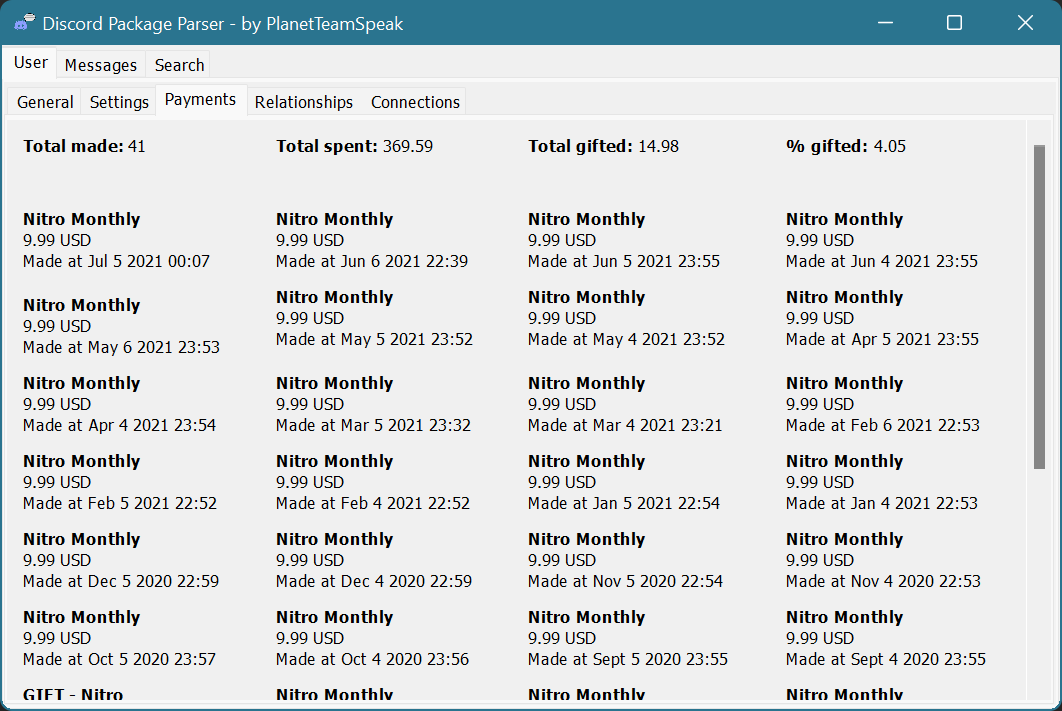This screenshot has width=1062, height=711.
Task: Minimize the Discord Package Parser window
Action: [885, 23]
